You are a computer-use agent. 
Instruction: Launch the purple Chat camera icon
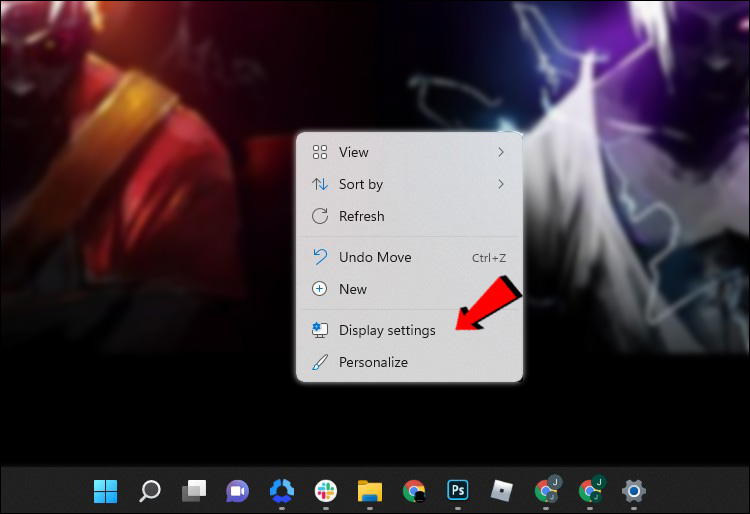pyautogui.click(x=238, y=491)
